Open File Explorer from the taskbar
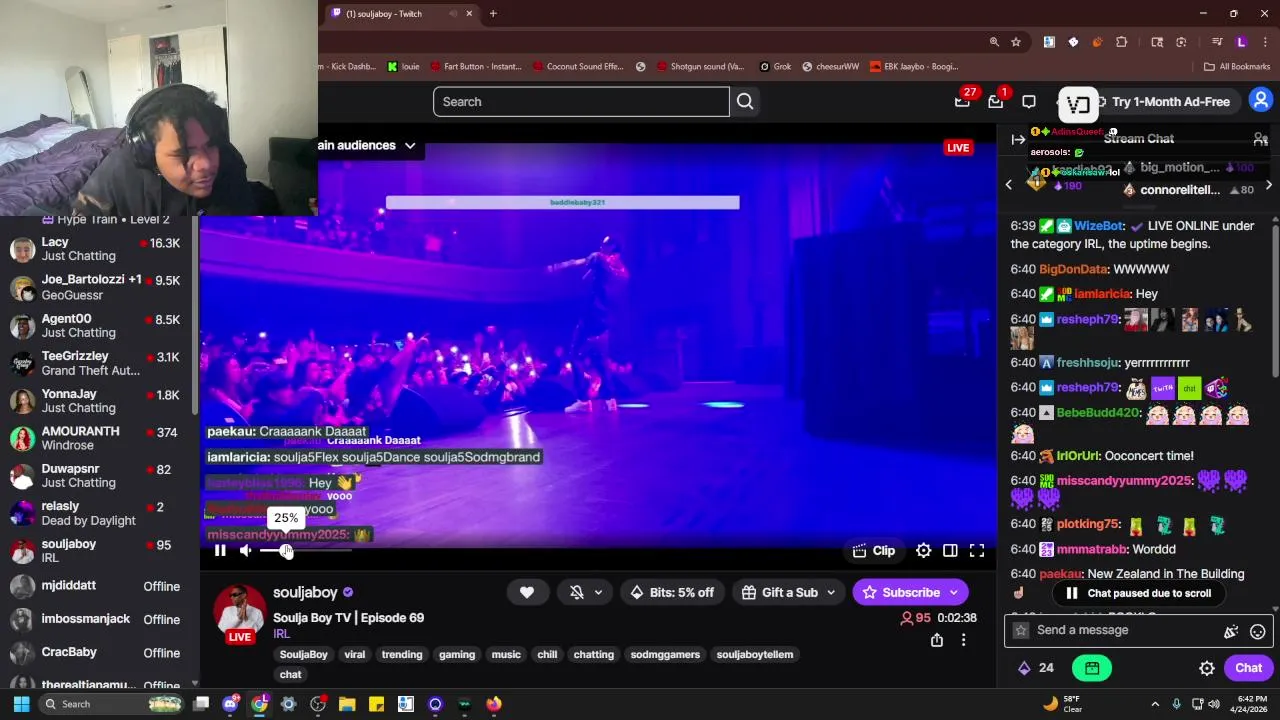Screen dimensions: 1280x720 coord(347,704)
